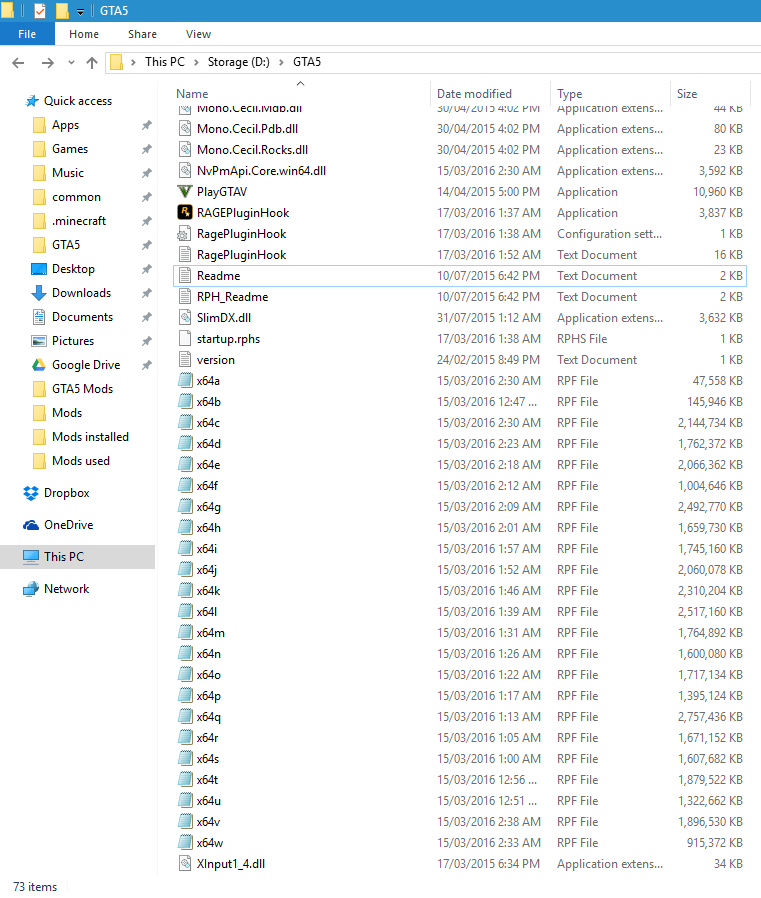Click the Network icon in sidebar
The width and height of the screenshot is (761, 898).
[31, 589]
